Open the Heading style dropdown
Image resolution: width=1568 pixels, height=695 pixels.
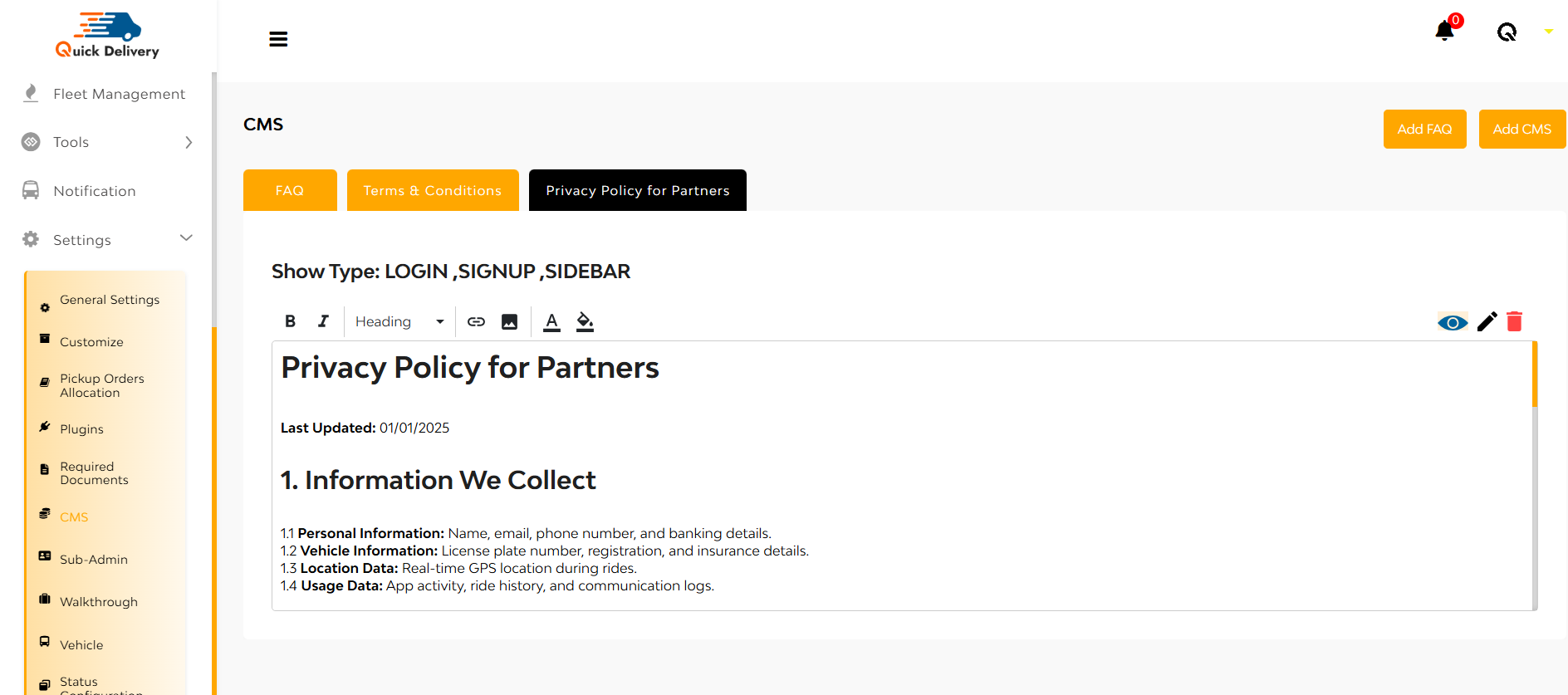(x=399, y=321)
